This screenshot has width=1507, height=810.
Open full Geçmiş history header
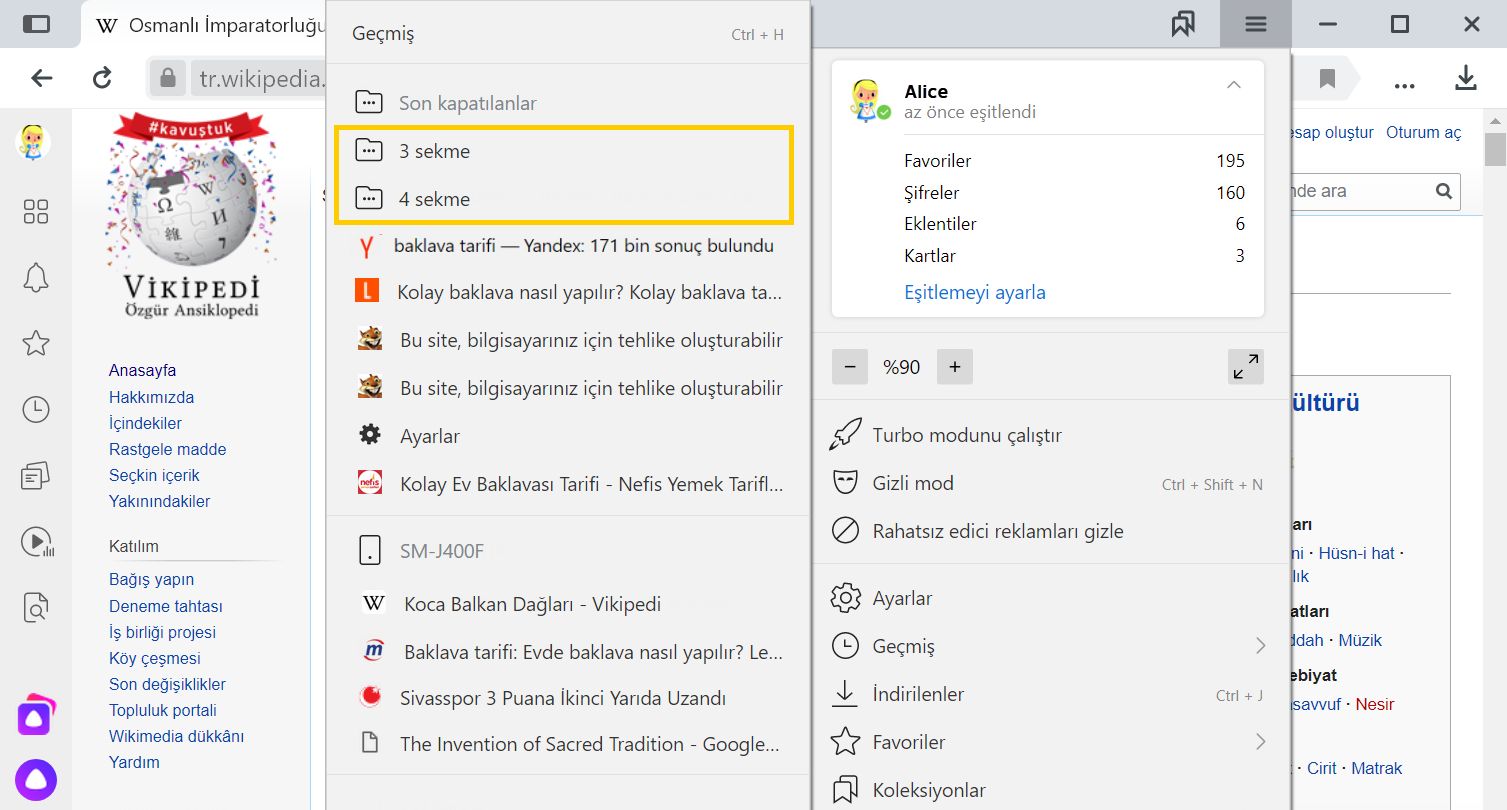tap(567, 34)
